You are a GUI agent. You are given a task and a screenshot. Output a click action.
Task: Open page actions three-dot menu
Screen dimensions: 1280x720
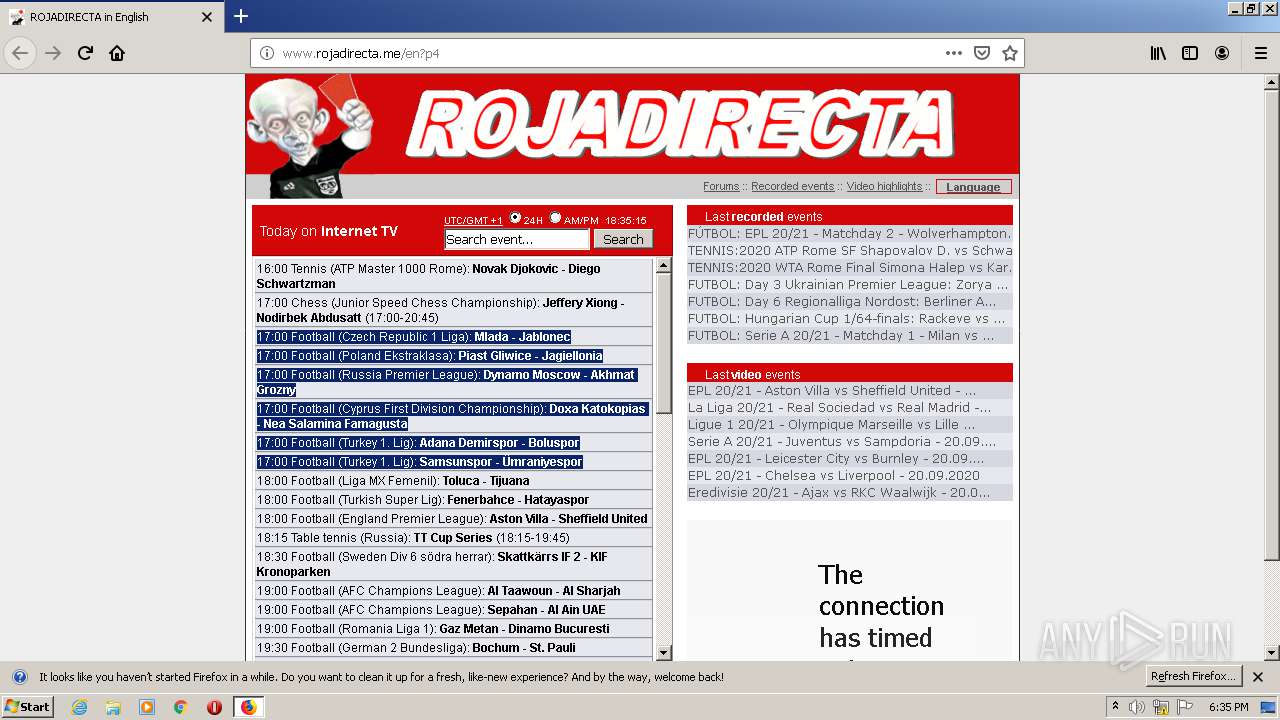(x=954, y=53)
